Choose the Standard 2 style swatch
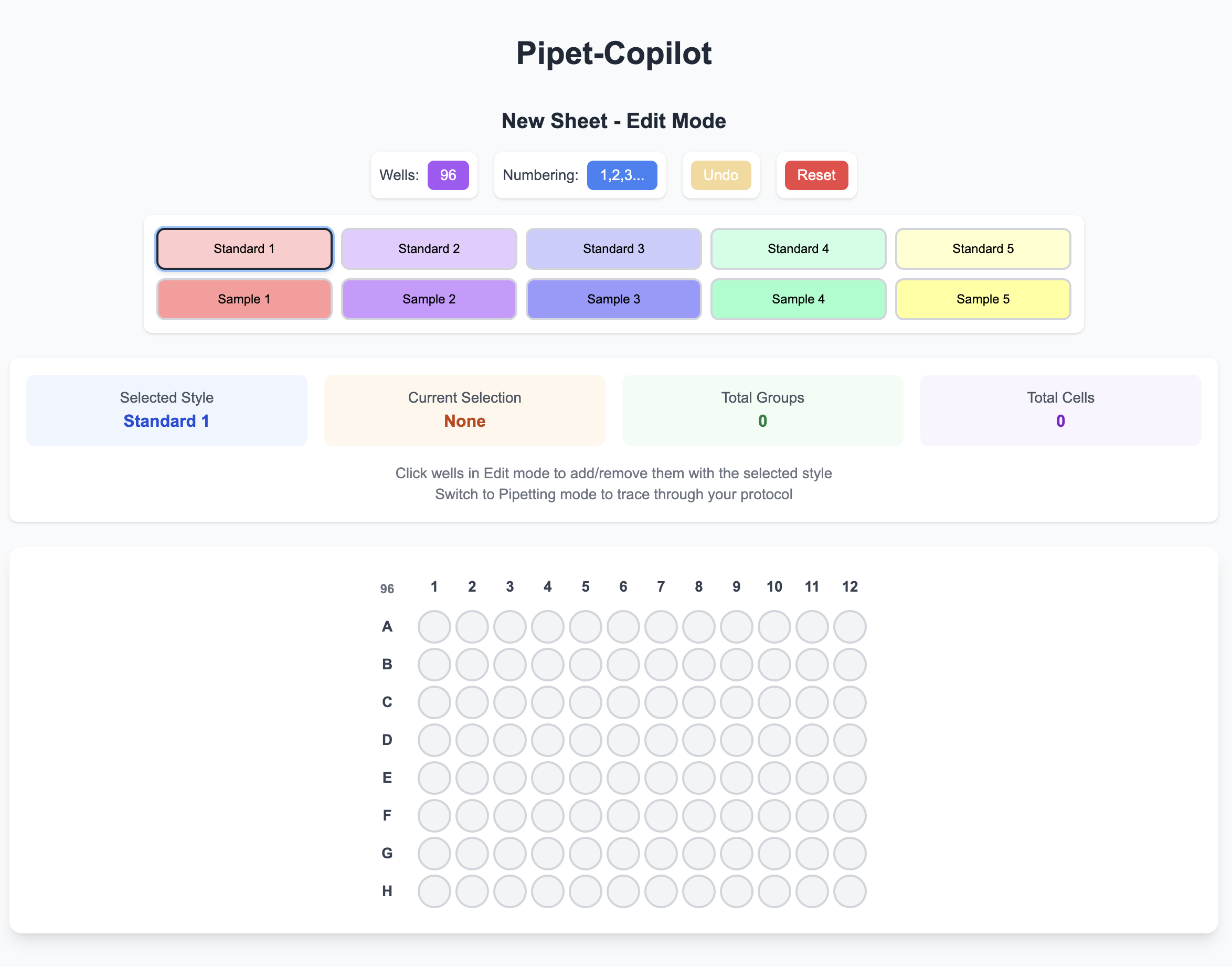 coord(429,248)
